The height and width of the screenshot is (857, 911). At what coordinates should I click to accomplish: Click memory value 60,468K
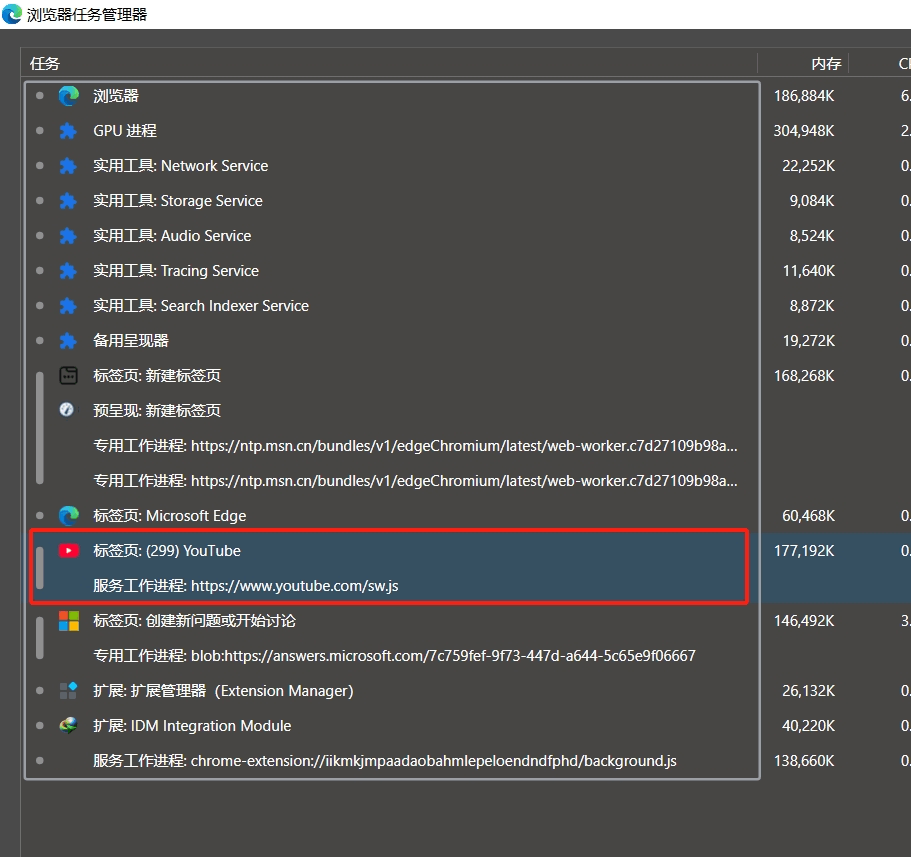tap(808, 515)
